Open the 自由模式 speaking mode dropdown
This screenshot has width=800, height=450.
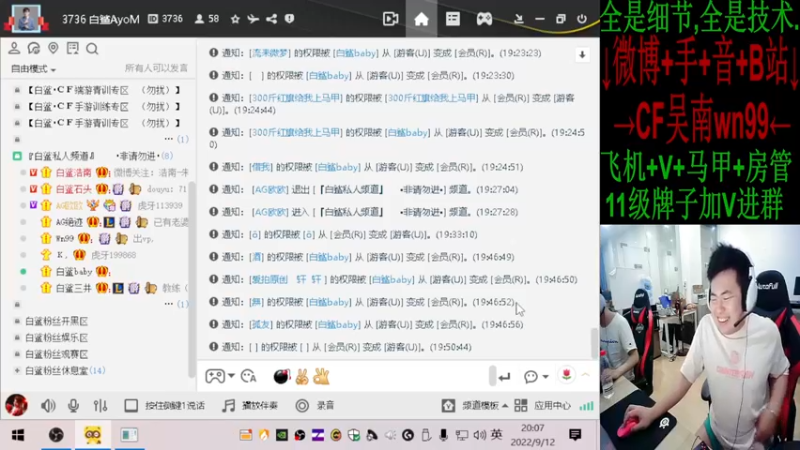(33, 69)
